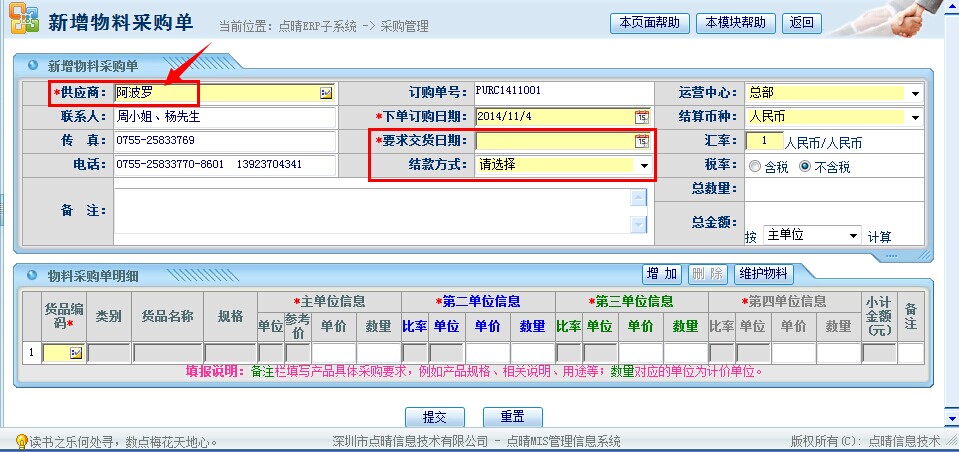Open supplier lookup icon in 供应商 field
The height and width of the screenshot is (452, 959).
coord(326,93)
